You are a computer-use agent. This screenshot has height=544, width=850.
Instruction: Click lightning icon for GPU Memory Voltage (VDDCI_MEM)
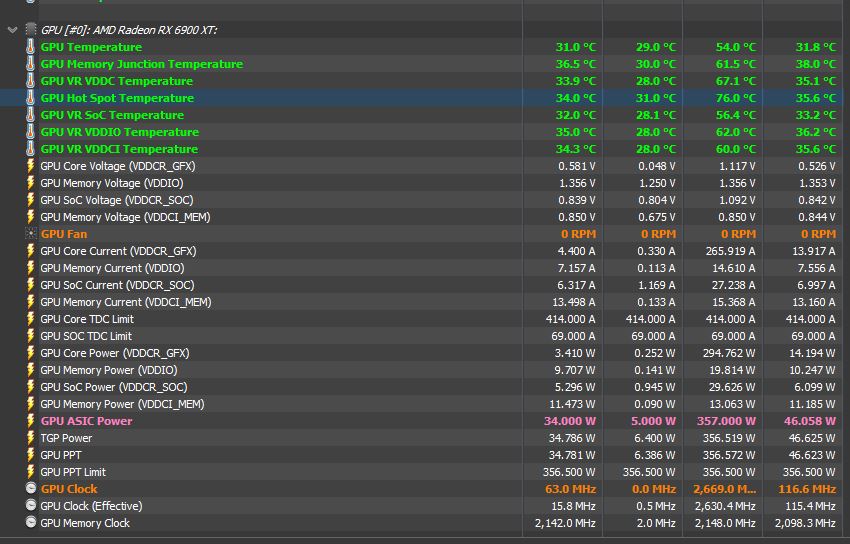click(31, 217)
